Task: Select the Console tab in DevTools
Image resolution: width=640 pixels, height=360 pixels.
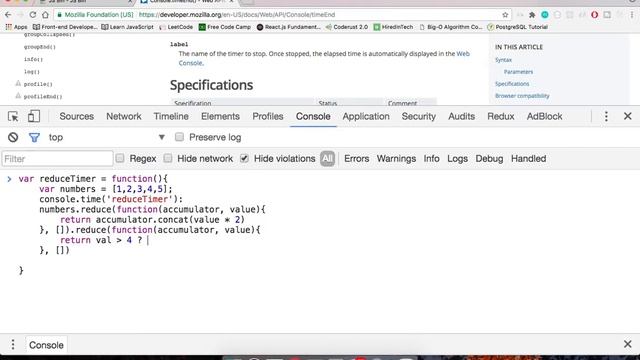Action: point(313,116)
